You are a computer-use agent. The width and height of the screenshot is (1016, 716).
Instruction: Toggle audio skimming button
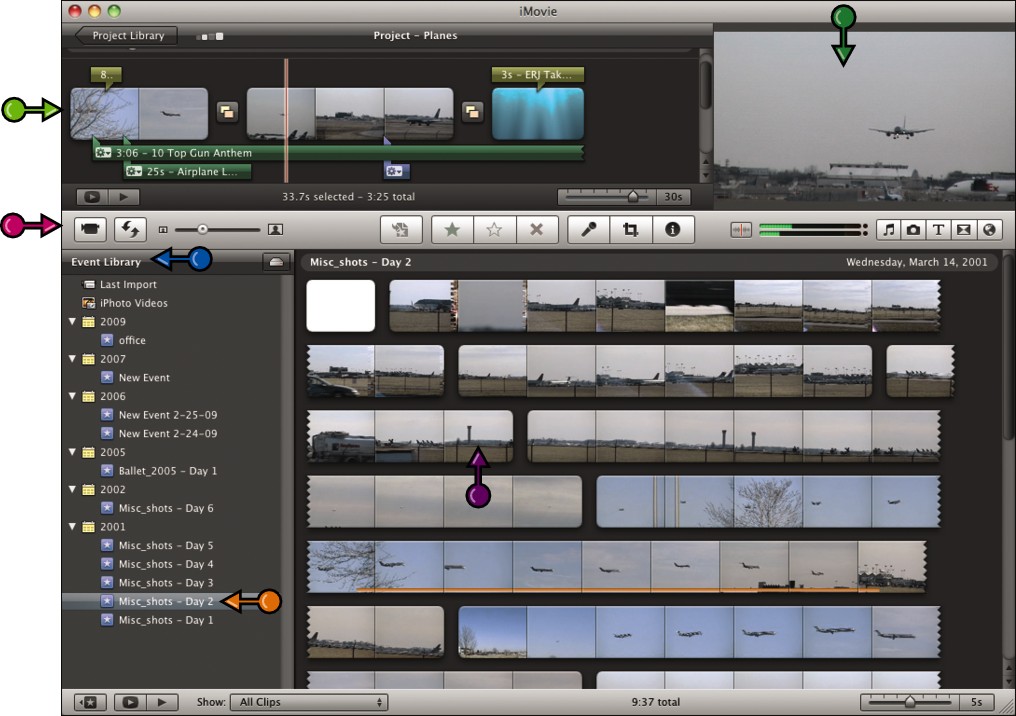(x=741, y=229)
